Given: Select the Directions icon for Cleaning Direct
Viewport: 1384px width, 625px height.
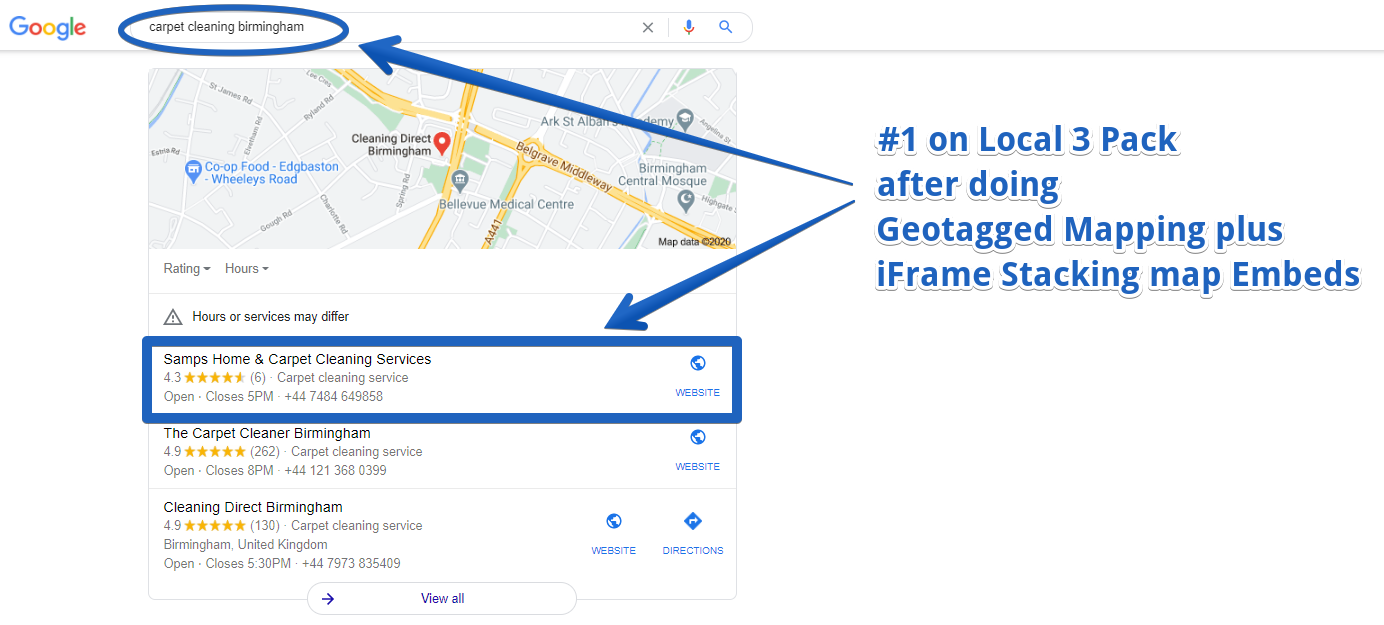Looking at the screenshot, I should click(x=692, y=520).
